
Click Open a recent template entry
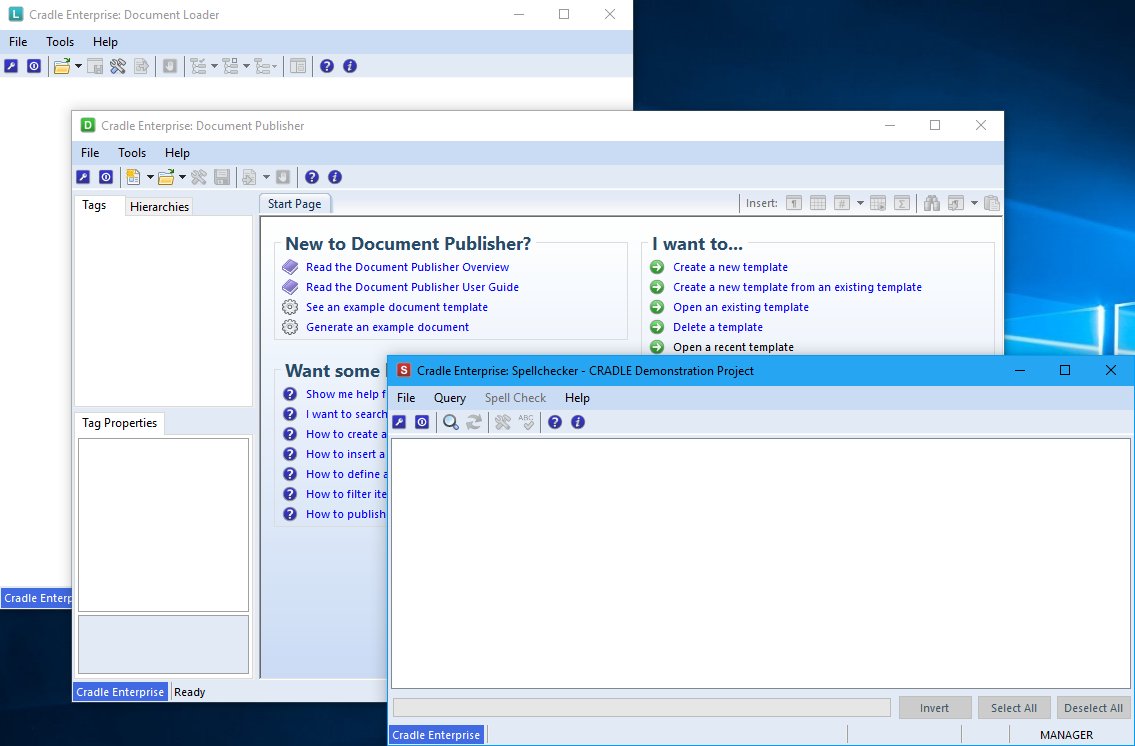tap(733, 347)
